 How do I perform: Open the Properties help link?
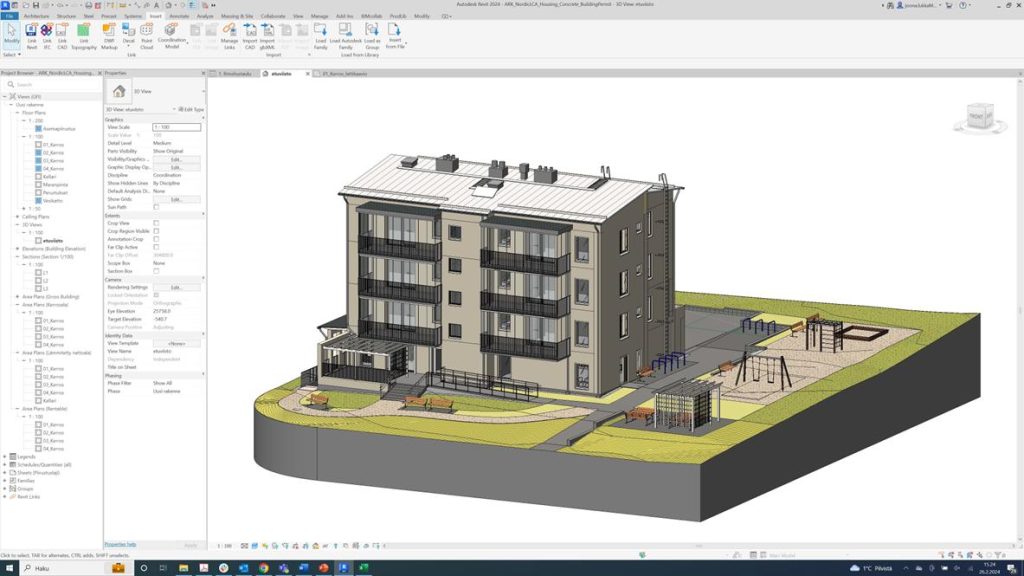tap(120, 545)
